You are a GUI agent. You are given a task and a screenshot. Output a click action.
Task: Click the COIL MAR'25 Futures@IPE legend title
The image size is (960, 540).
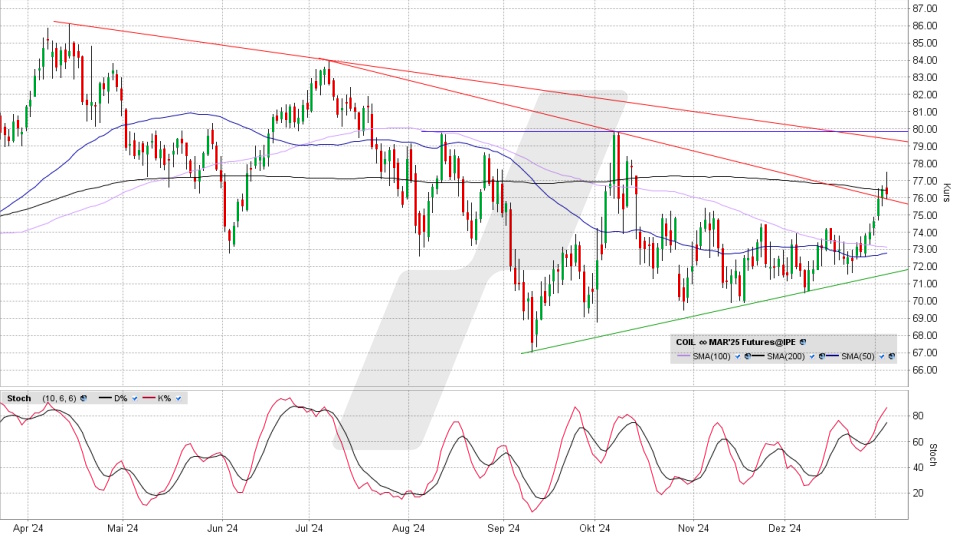click(735, 342)
